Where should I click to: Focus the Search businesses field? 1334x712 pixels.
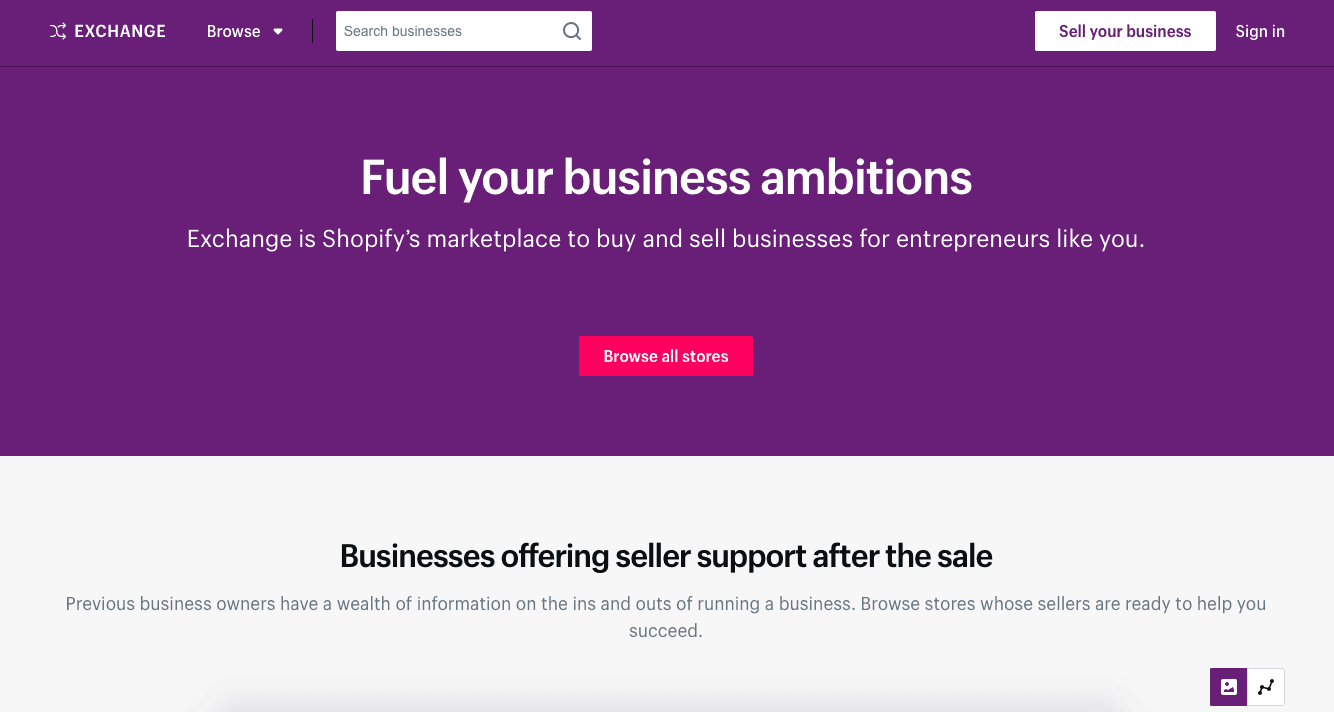click(x=450, y=31)
